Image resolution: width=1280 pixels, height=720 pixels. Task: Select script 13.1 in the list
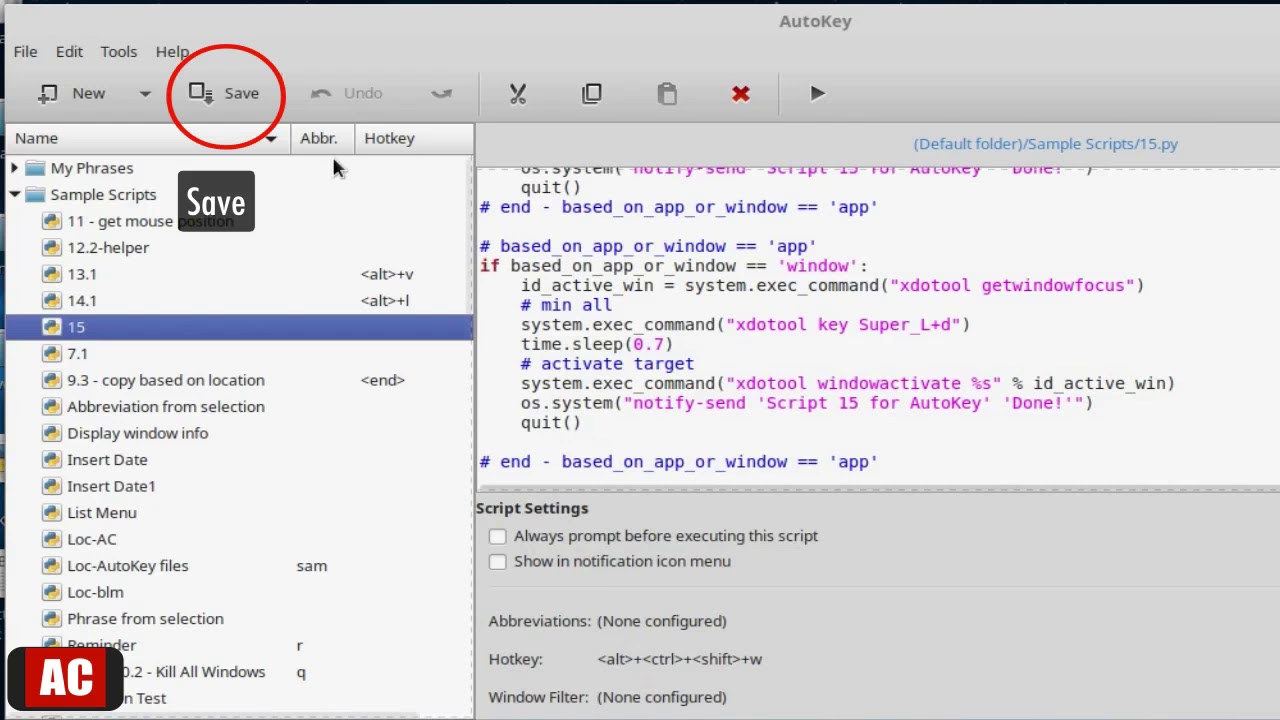82,274
